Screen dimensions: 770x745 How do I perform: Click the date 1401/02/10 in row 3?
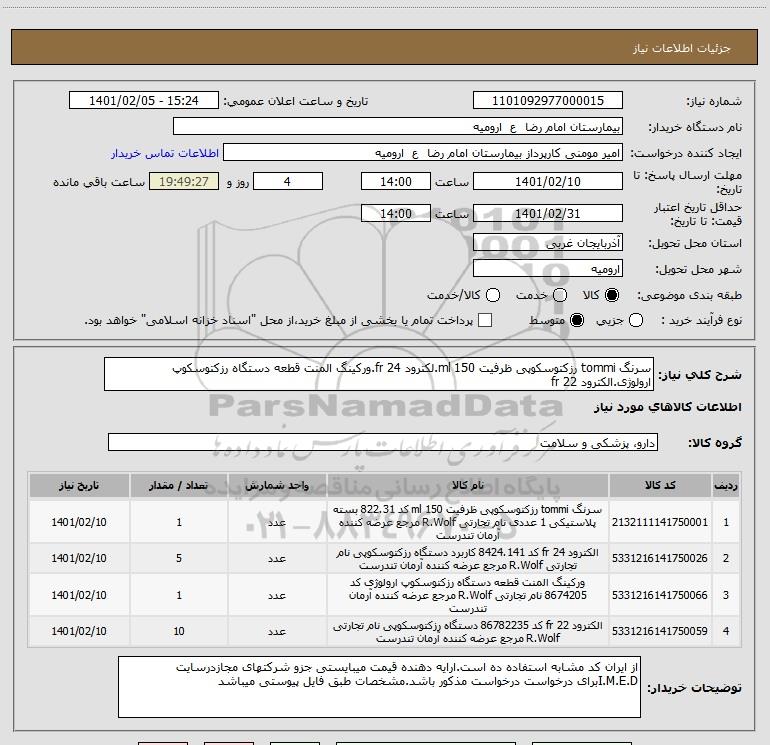point(79,595)
